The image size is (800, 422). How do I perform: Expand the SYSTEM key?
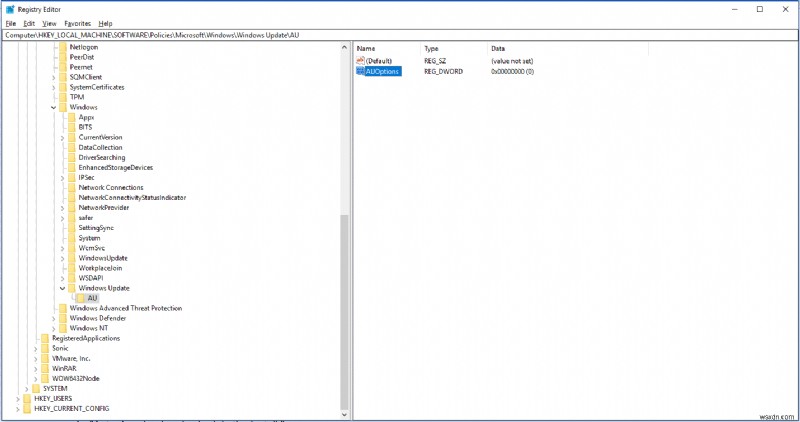point(27,389)
